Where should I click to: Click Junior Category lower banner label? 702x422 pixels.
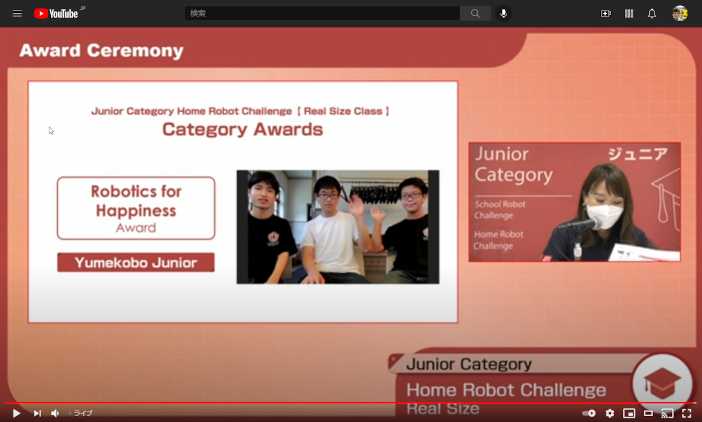coord(469,364)
